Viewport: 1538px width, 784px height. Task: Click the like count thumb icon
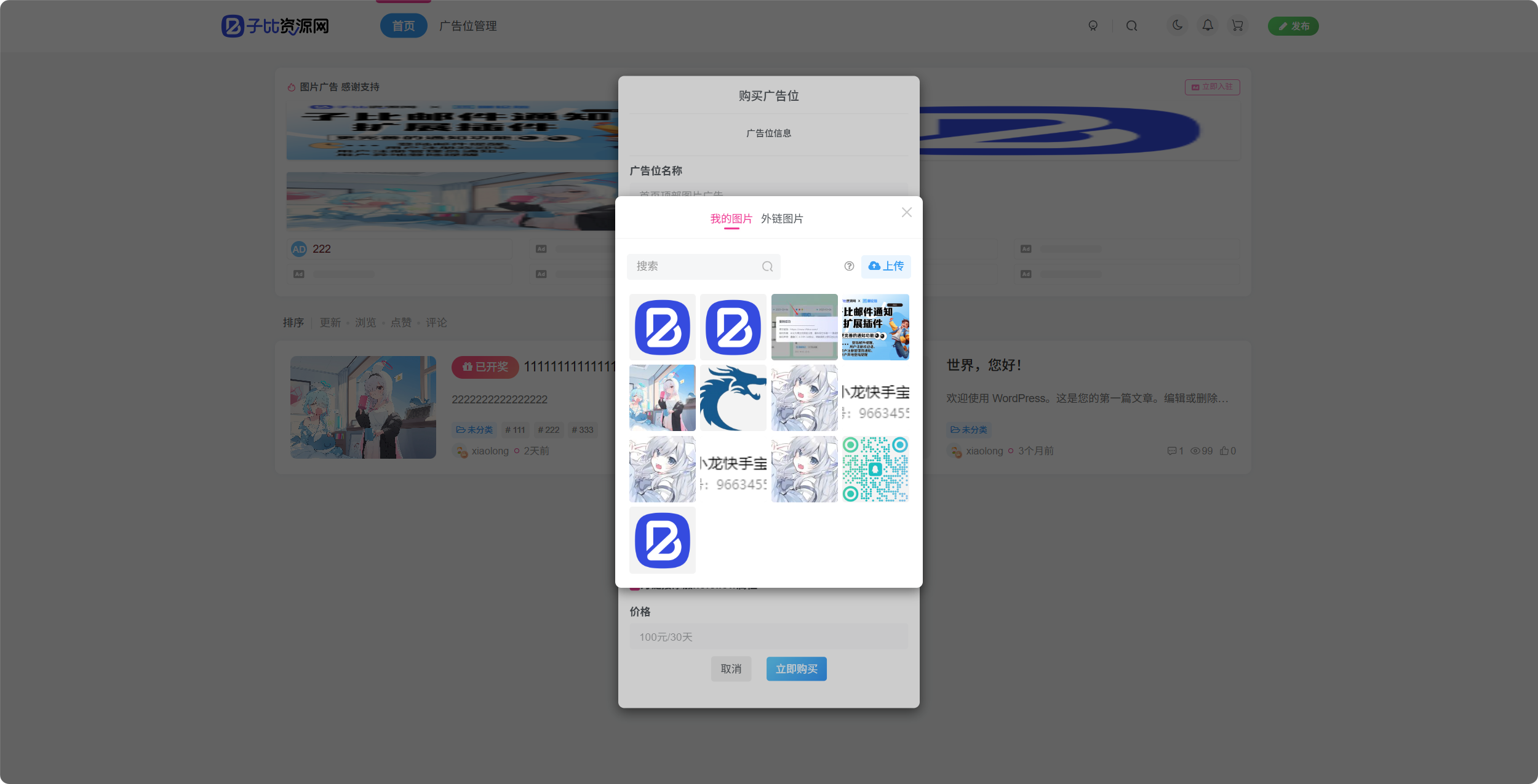click(x=1224, y=451)
